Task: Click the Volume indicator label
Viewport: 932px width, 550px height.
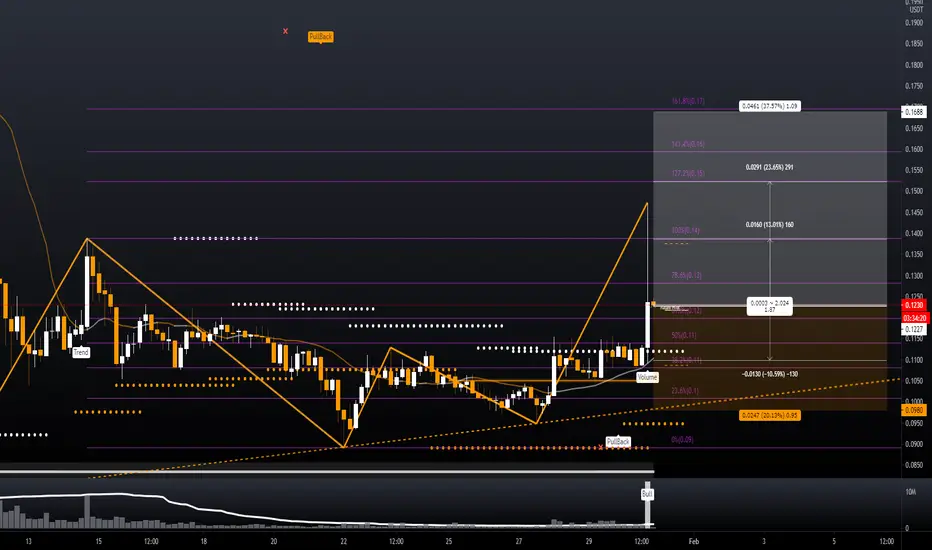Action: coord(647,377)
